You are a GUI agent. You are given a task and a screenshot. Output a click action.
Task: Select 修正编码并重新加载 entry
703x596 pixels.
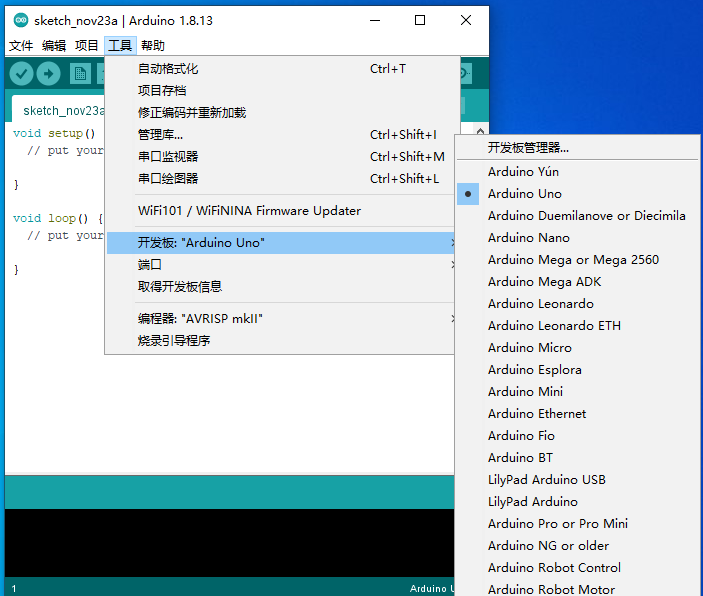tap(283, 113)
